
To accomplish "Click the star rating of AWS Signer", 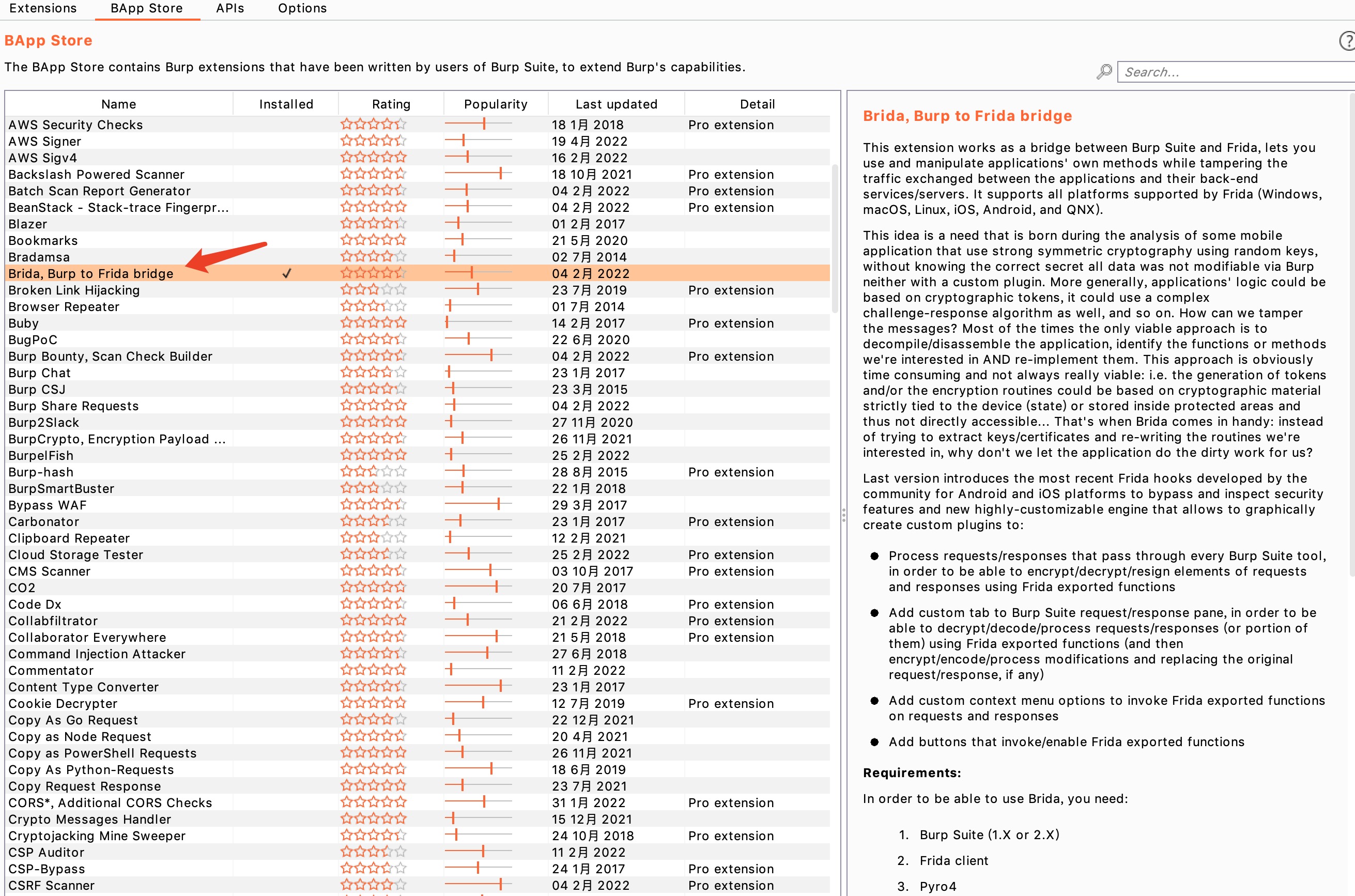I will [373, 141].
